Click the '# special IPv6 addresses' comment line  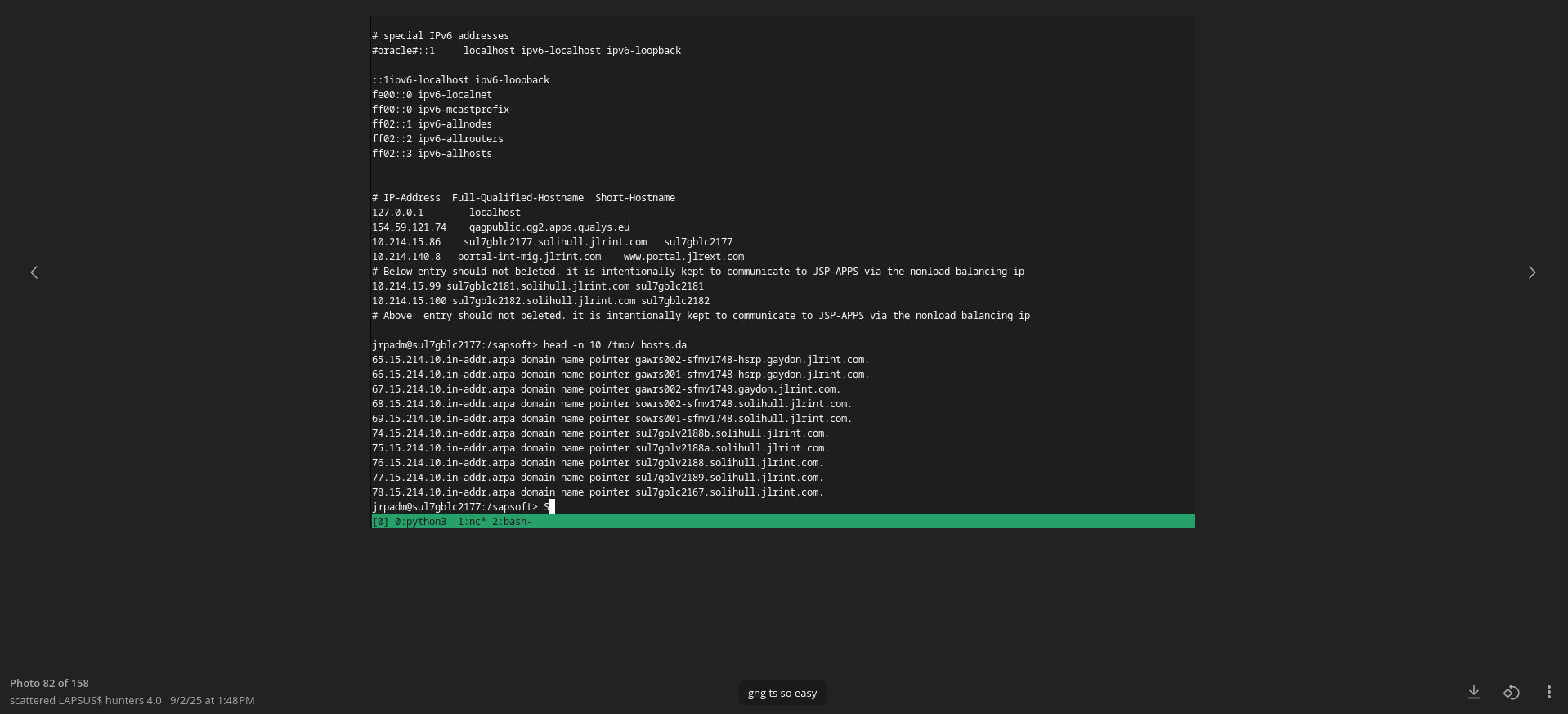pos(441,36)
